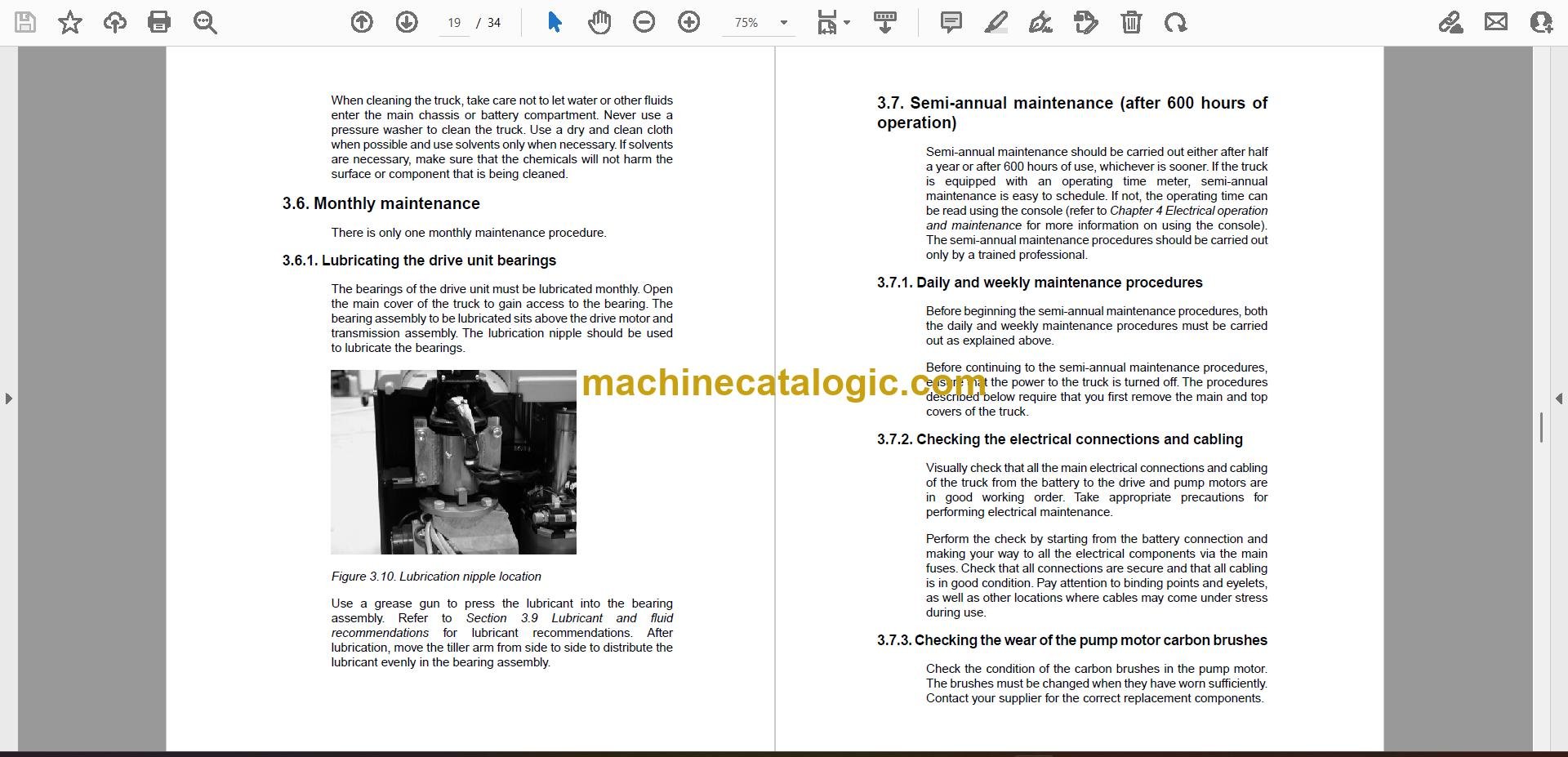Click reference 'Chapter 4 Electrical operation'
The image size is (1568, 757).
(1189, 211)
